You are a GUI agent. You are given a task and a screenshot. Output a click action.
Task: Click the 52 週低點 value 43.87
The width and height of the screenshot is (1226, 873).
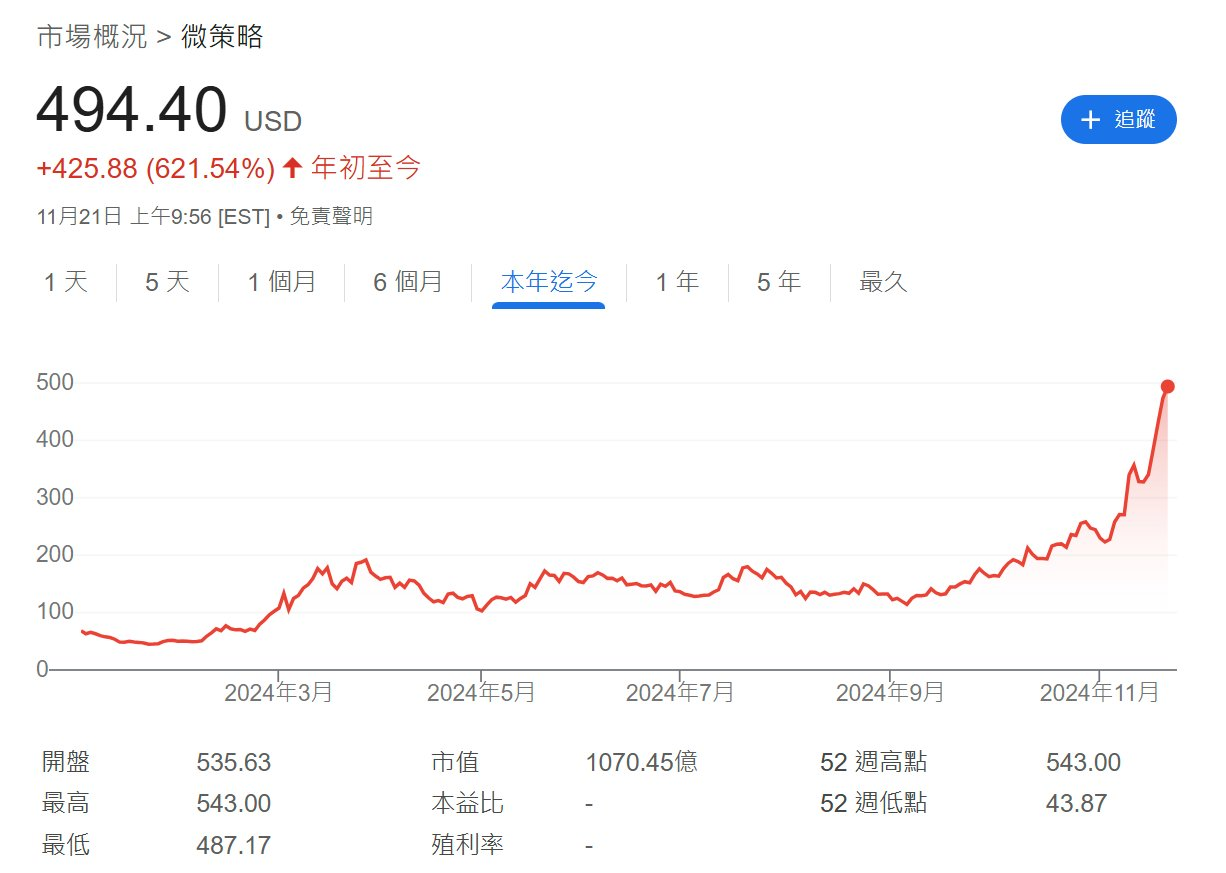click(x=1076, y=803)
